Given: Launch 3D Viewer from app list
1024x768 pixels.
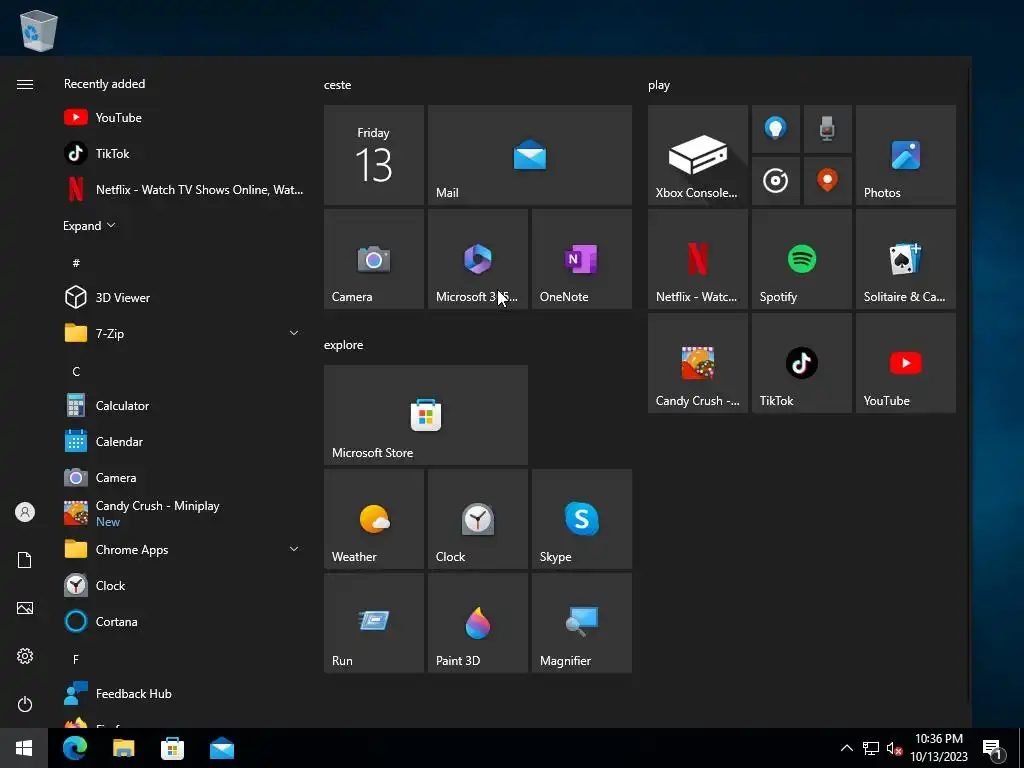Looking at the screenshot, I should tap(182, 297).
